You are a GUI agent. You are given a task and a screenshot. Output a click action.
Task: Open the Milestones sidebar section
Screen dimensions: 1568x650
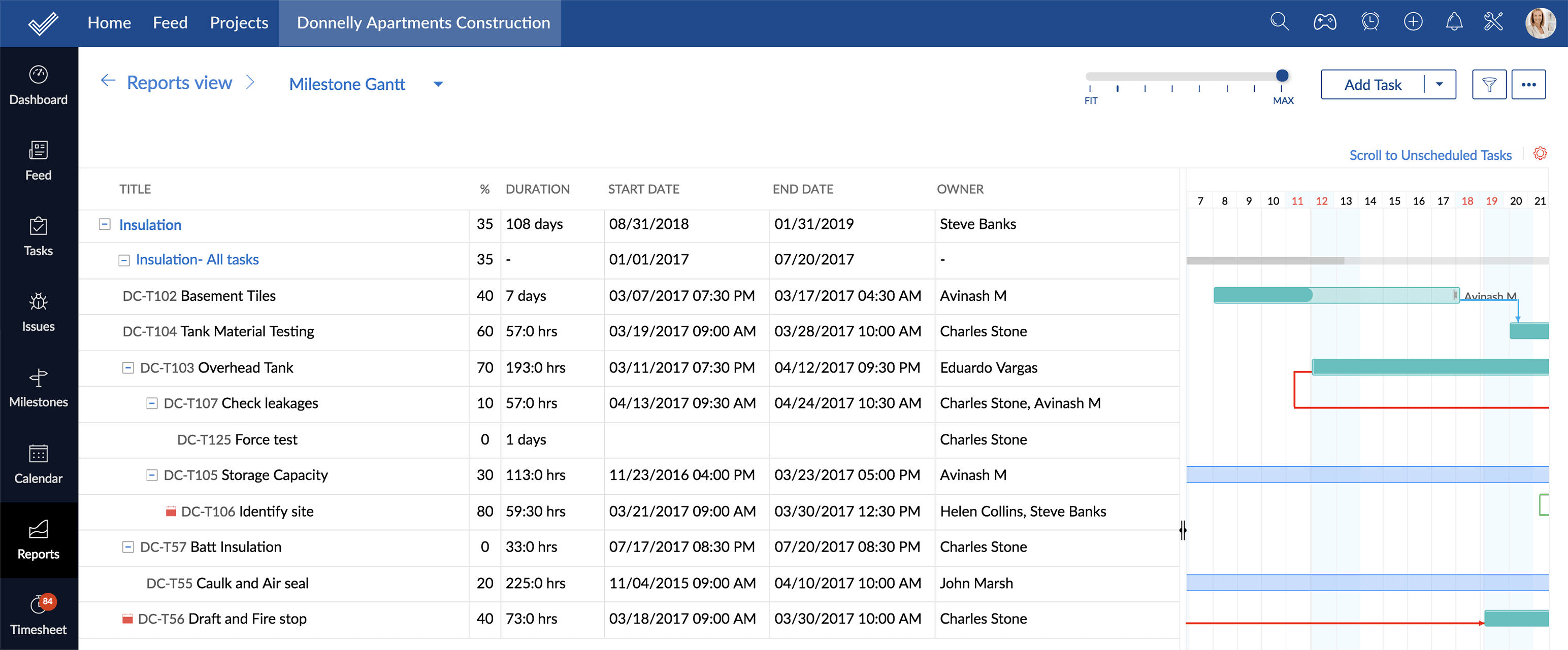coord(39,388)
